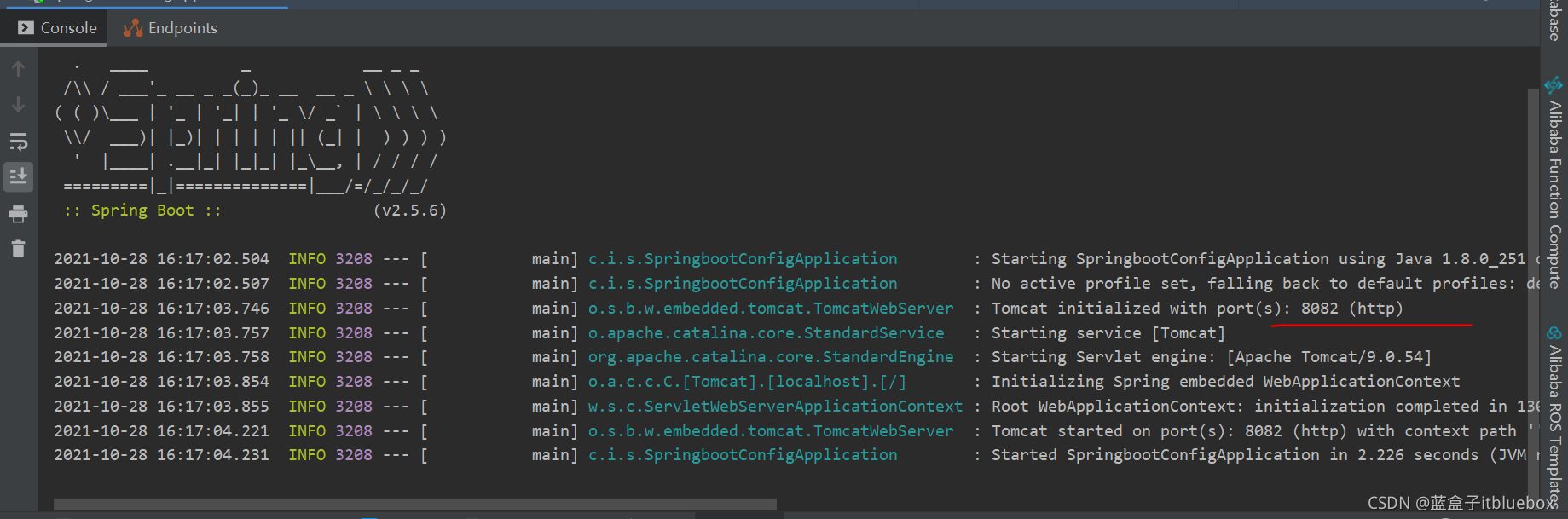1568x519 pixels.
Task: Click timestamp 2021-10-28 16:17:02.504
Action: (162, 259)
